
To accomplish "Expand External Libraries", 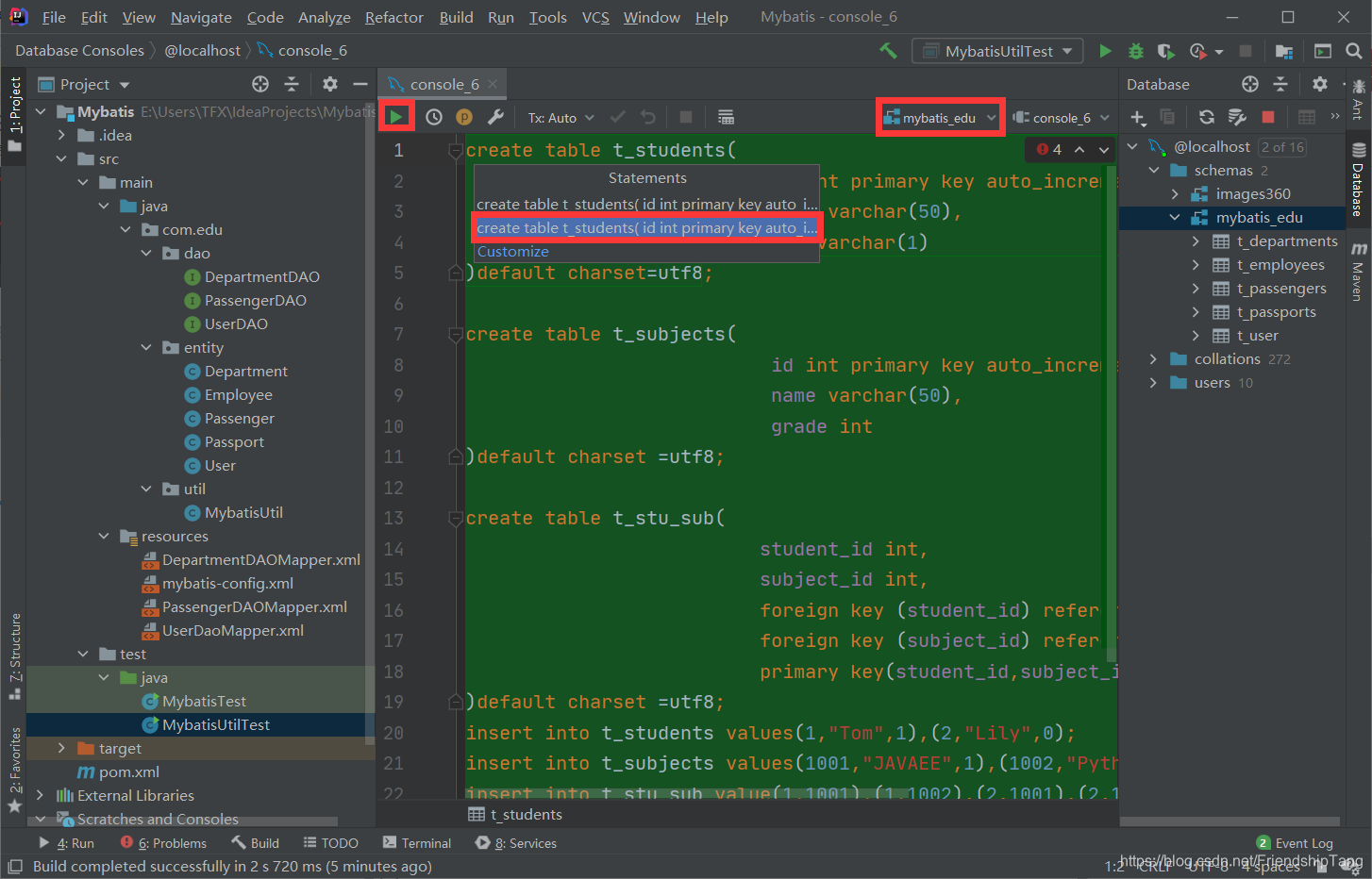I will pos(41,796).
